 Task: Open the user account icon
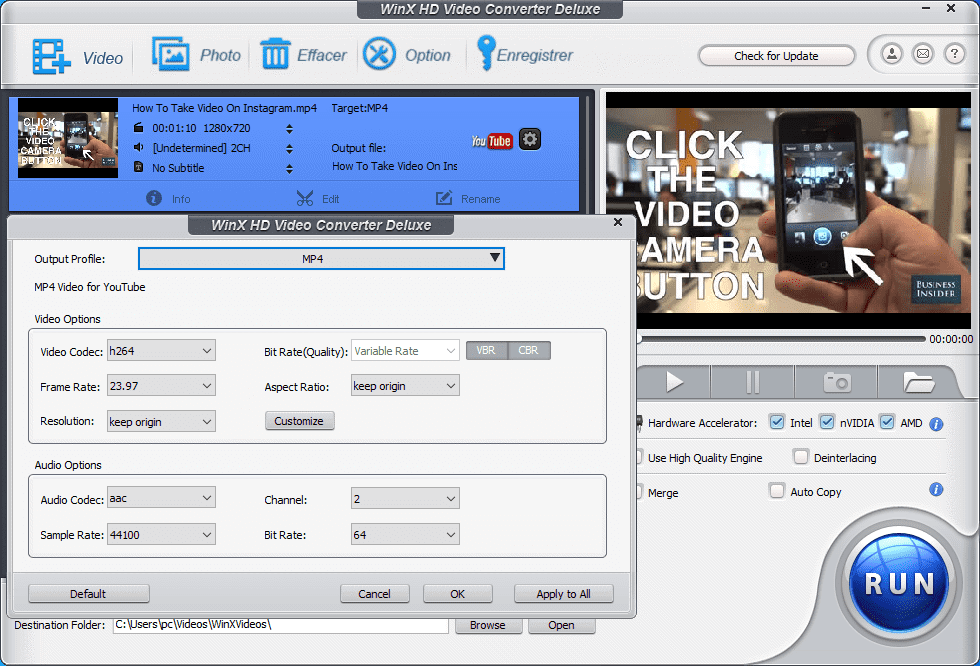click(892, 54)
